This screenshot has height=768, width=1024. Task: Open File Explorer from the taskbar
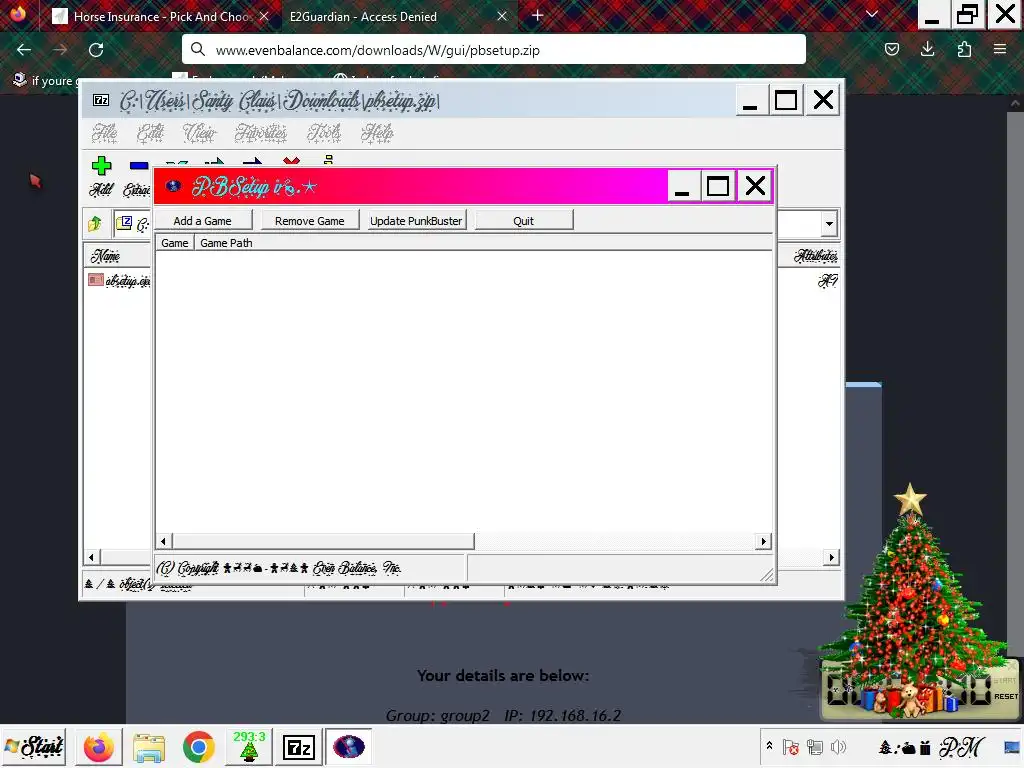tap(149, 747)
